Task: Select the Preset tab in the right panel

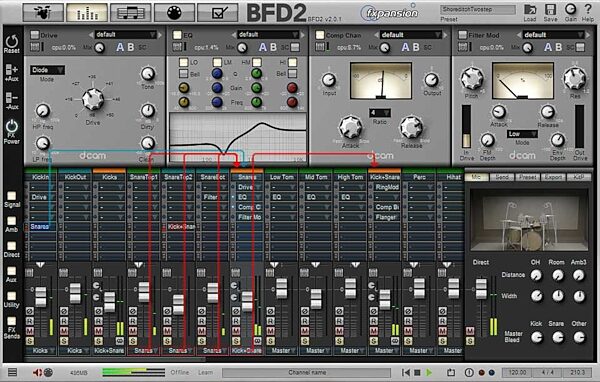Action: click(527, 177)
